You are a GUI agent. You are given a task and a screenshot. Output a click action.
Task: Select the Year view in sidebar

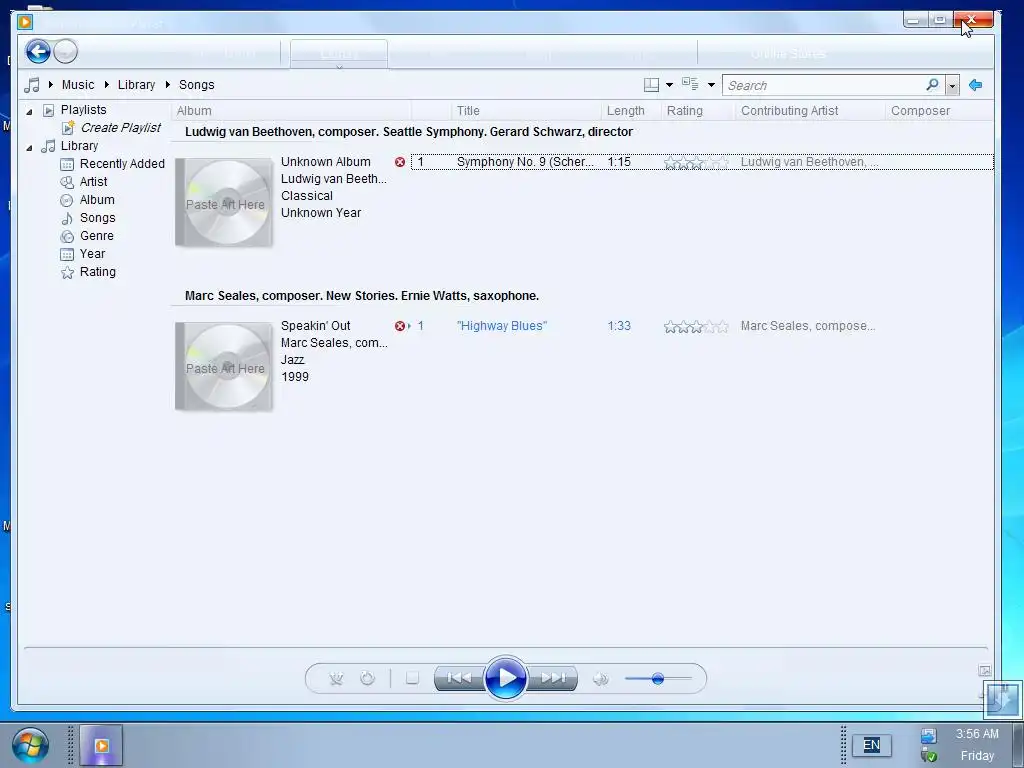(x=92, y=254)
